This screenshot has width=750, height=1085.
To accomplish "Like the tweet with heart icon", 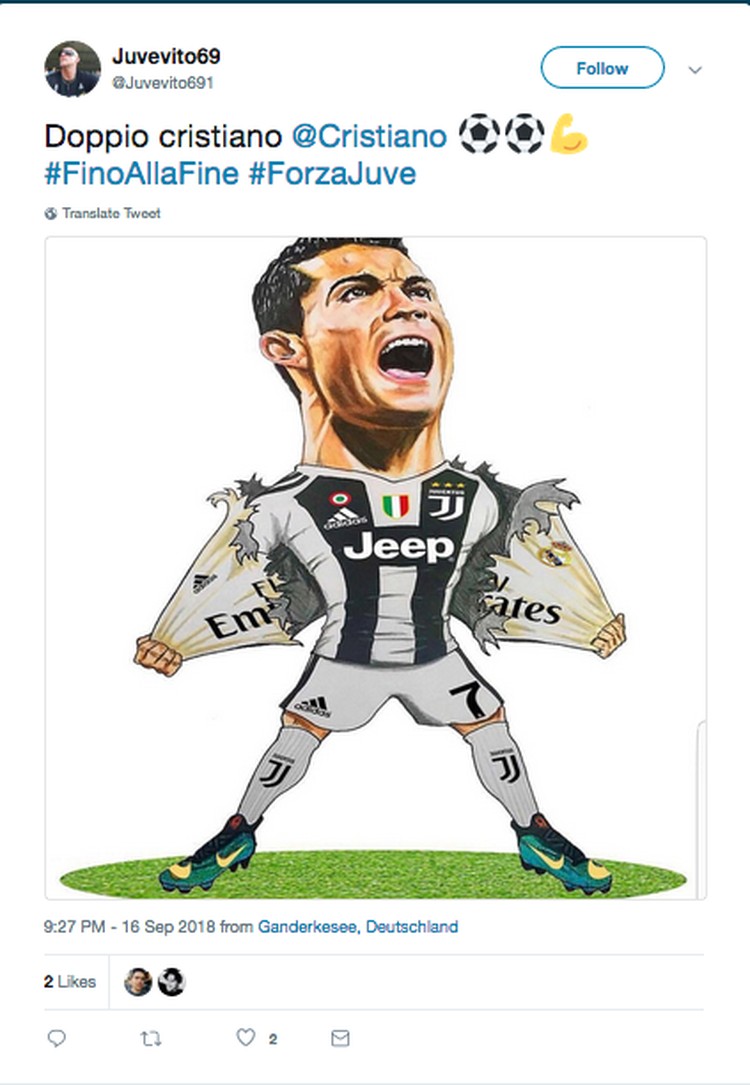I will tap(246, 1037).
